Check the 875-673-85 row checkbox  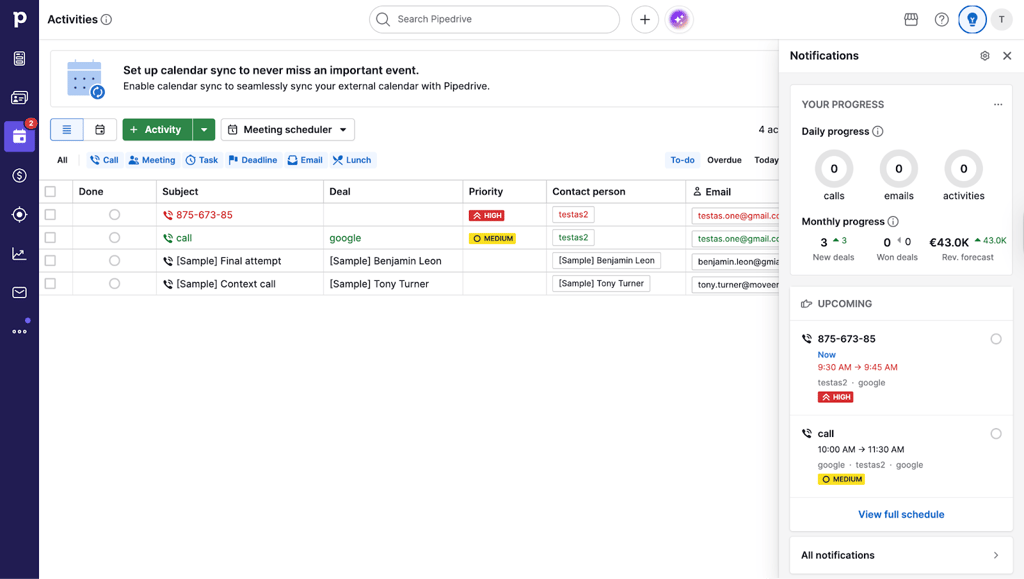(x=50, y=215)
